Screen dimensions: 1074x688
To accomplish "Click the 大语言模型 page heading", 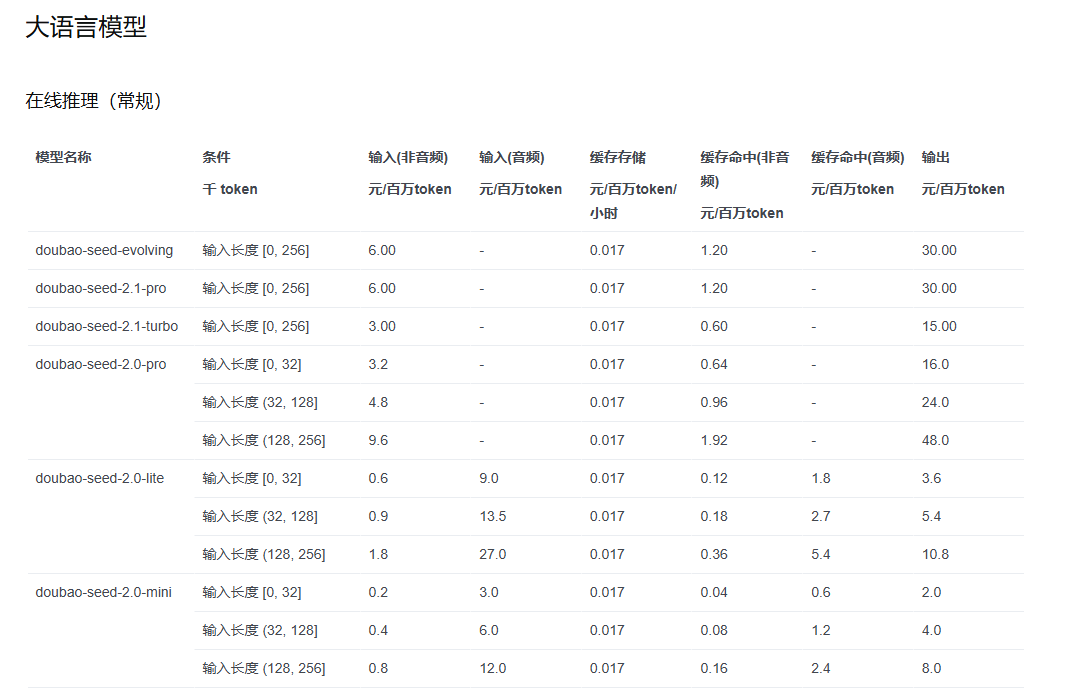I will 86,27.
